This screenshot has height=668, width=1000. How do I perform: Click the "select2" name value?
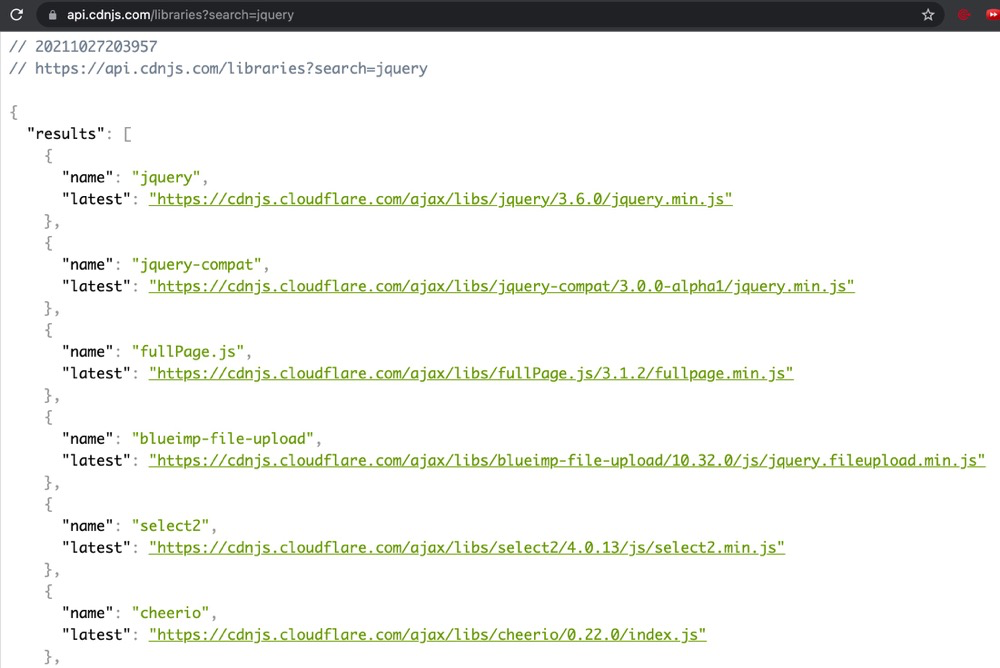(173, 526)
